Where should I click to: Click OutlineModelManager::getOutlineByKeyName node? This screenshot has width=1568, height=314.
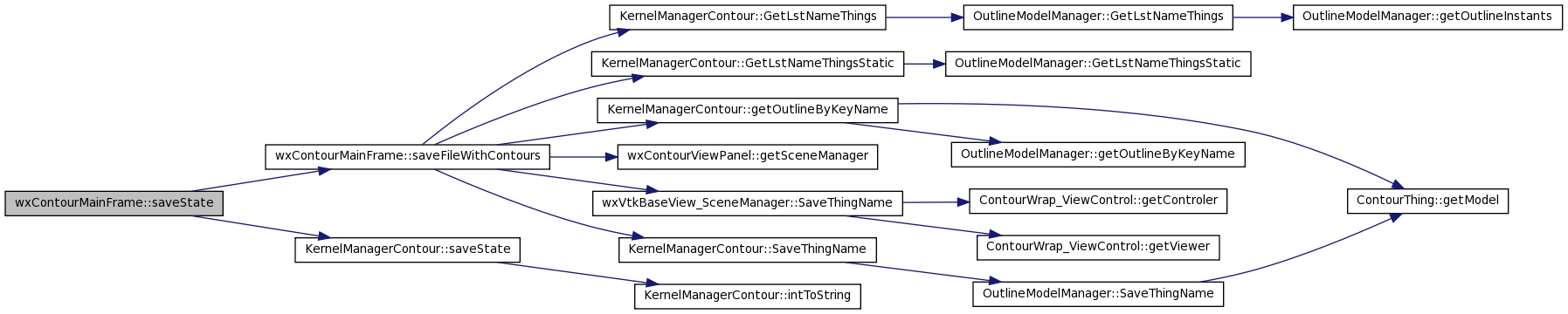pos(1098,154)
